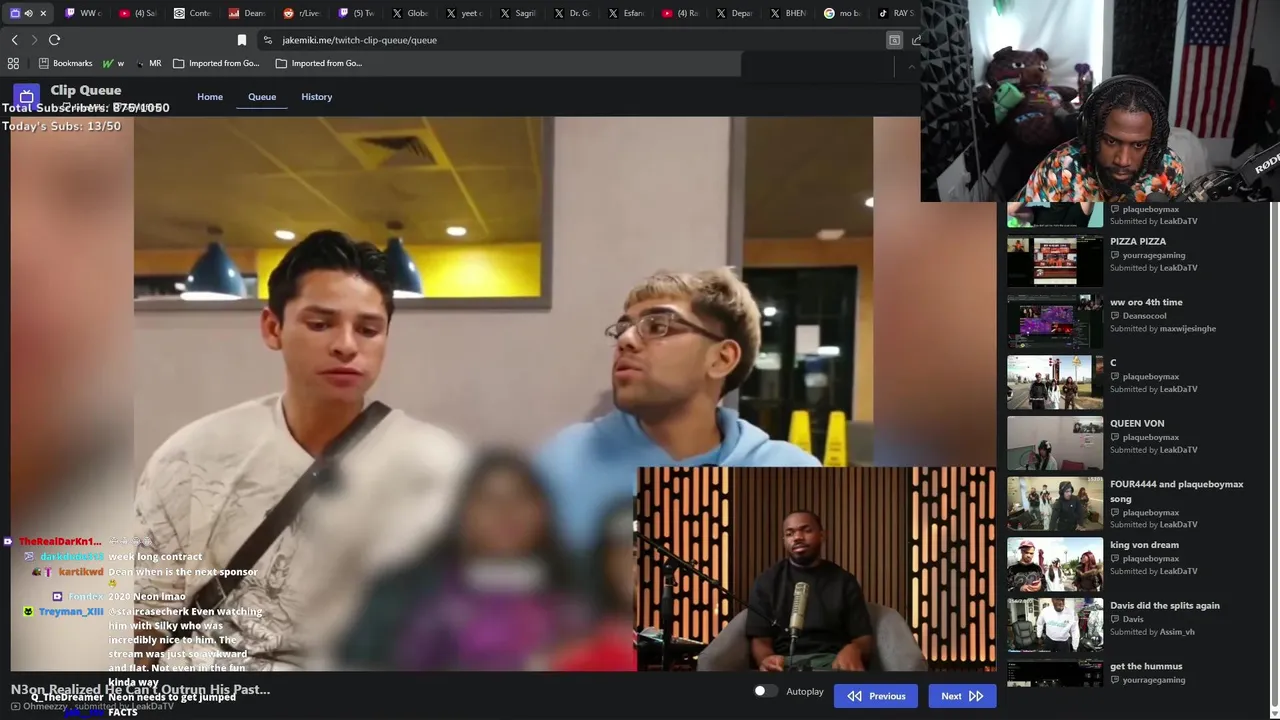Screen dimensions: 1280x720
Task: Click the site info icon in address bar
Action: (x=267, y=40)
